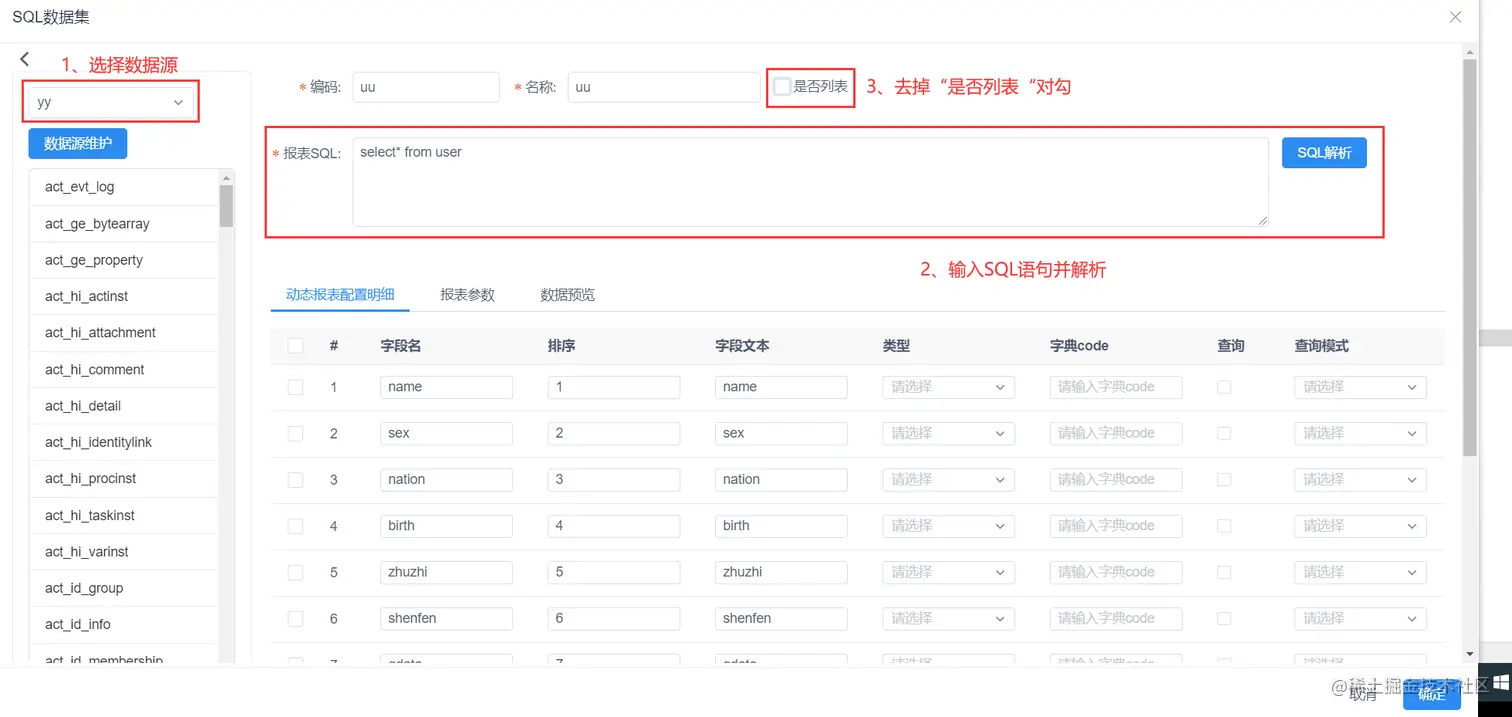Open 类型 dropdown in zhuzhi row

click(x=948, y=572)
